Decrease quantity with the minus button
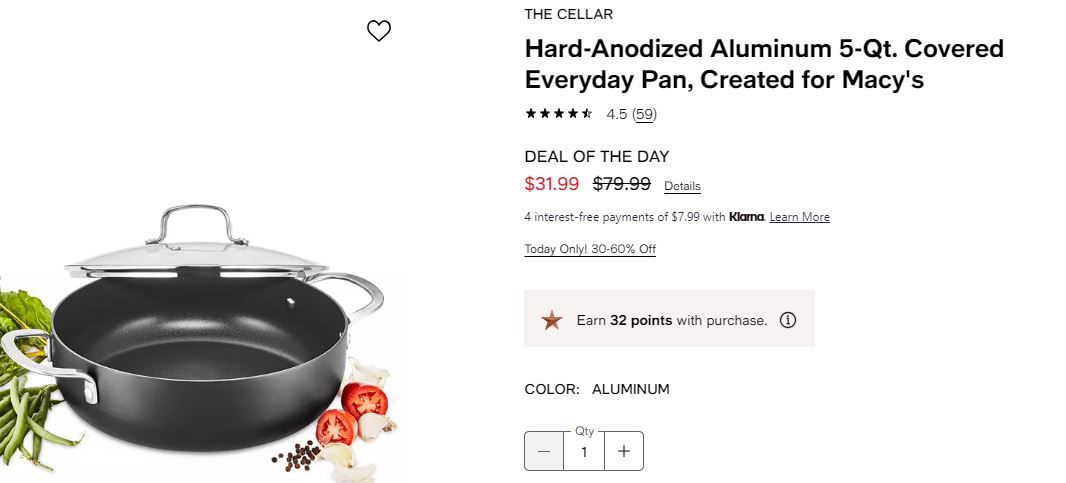Screen dimensions: 1066x483 [543, 451]
